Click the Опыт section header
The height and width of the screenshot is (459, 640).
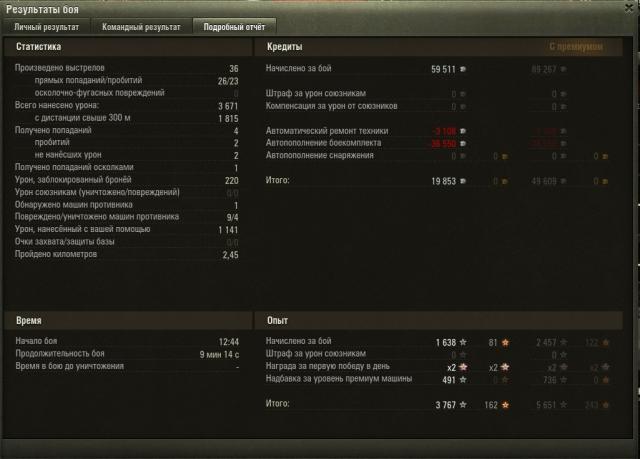[278, 321]
